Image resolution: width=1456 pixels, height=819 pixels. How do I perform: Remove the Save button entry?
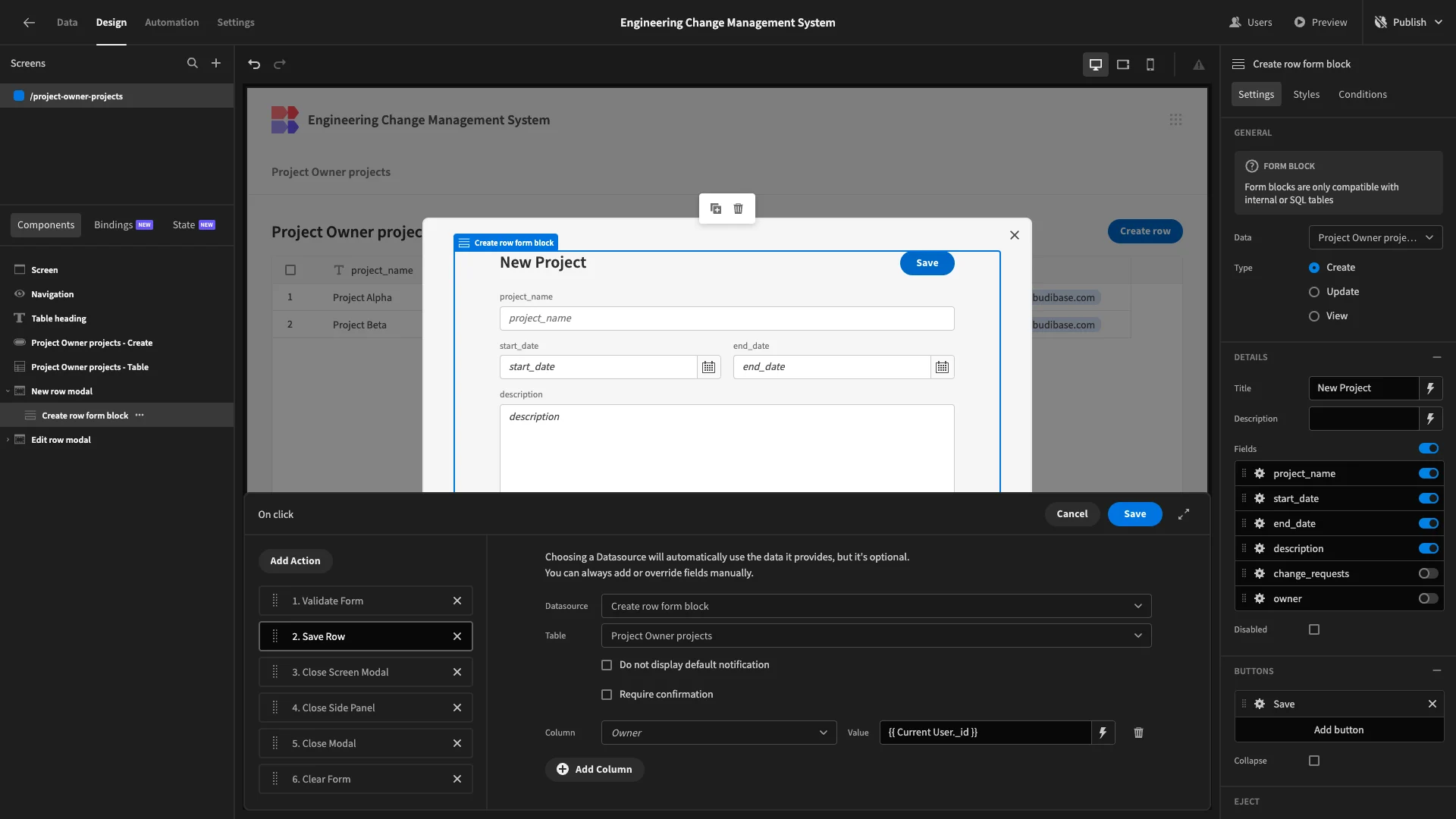[x=1432, y=704]
